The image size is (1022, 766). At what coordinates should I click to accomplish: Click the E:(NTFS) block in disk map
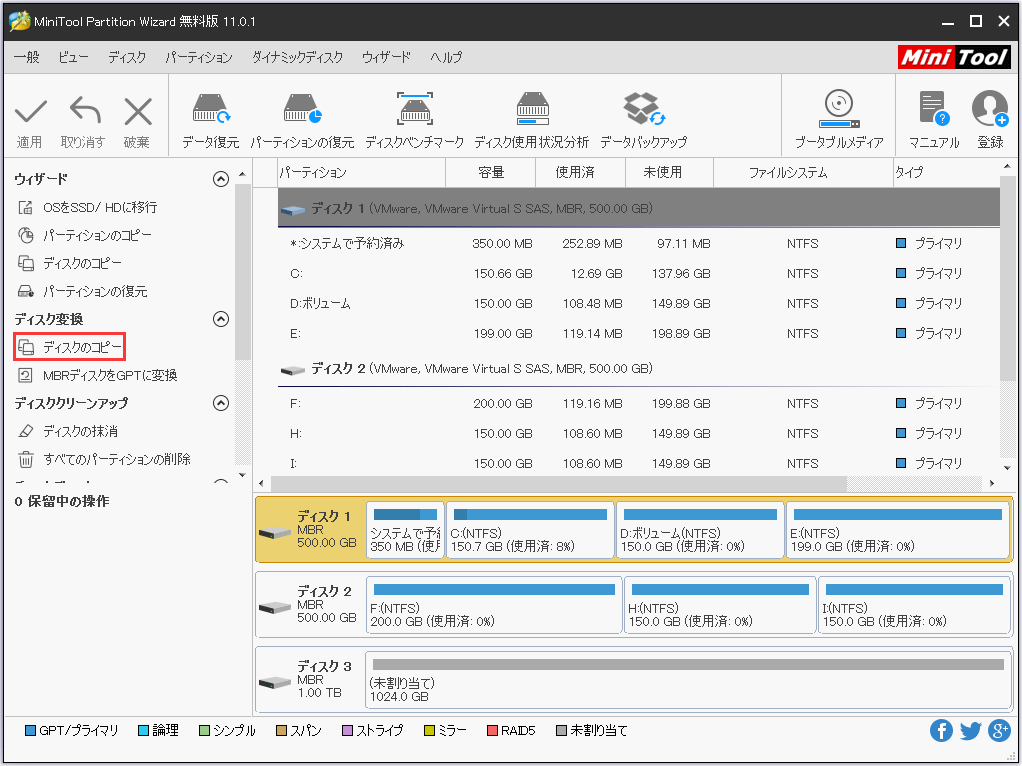[898, 530]
